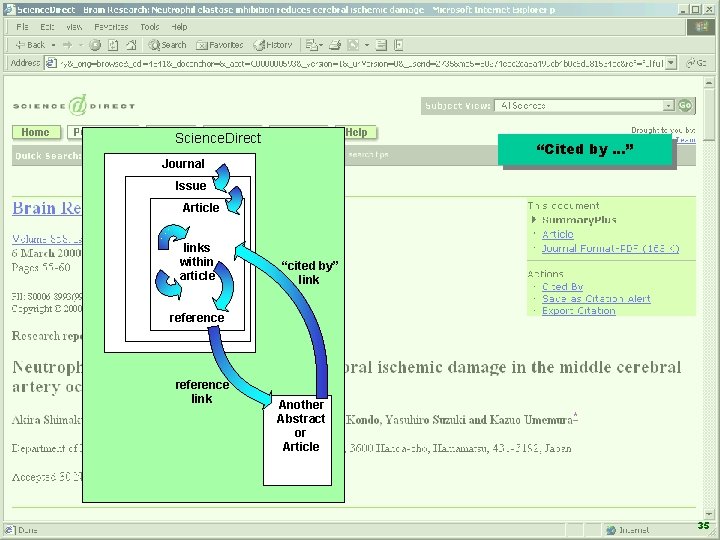Open the Favorites pane from the toolbar
Viewport: 720px width, 540px height.
(x=219, y=45)
